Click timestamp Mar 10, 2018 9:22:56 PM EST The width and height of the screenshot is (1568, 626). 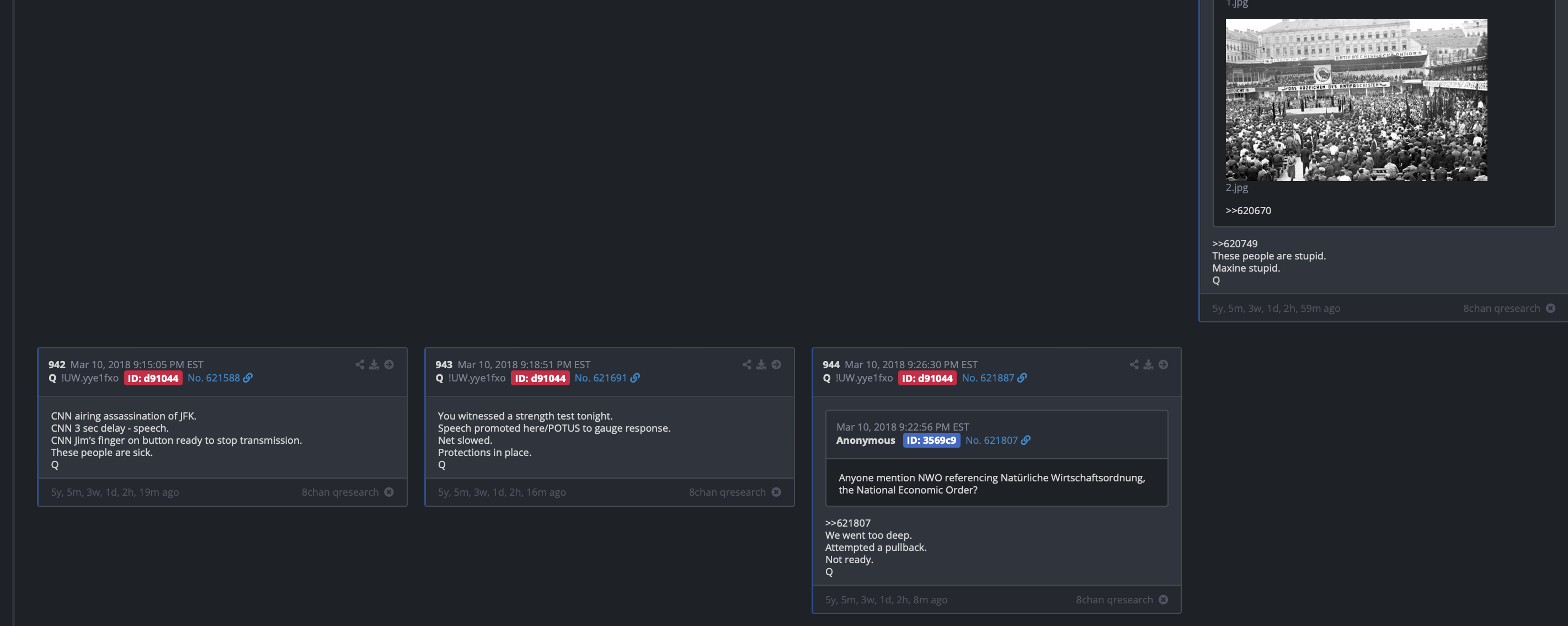903,427
